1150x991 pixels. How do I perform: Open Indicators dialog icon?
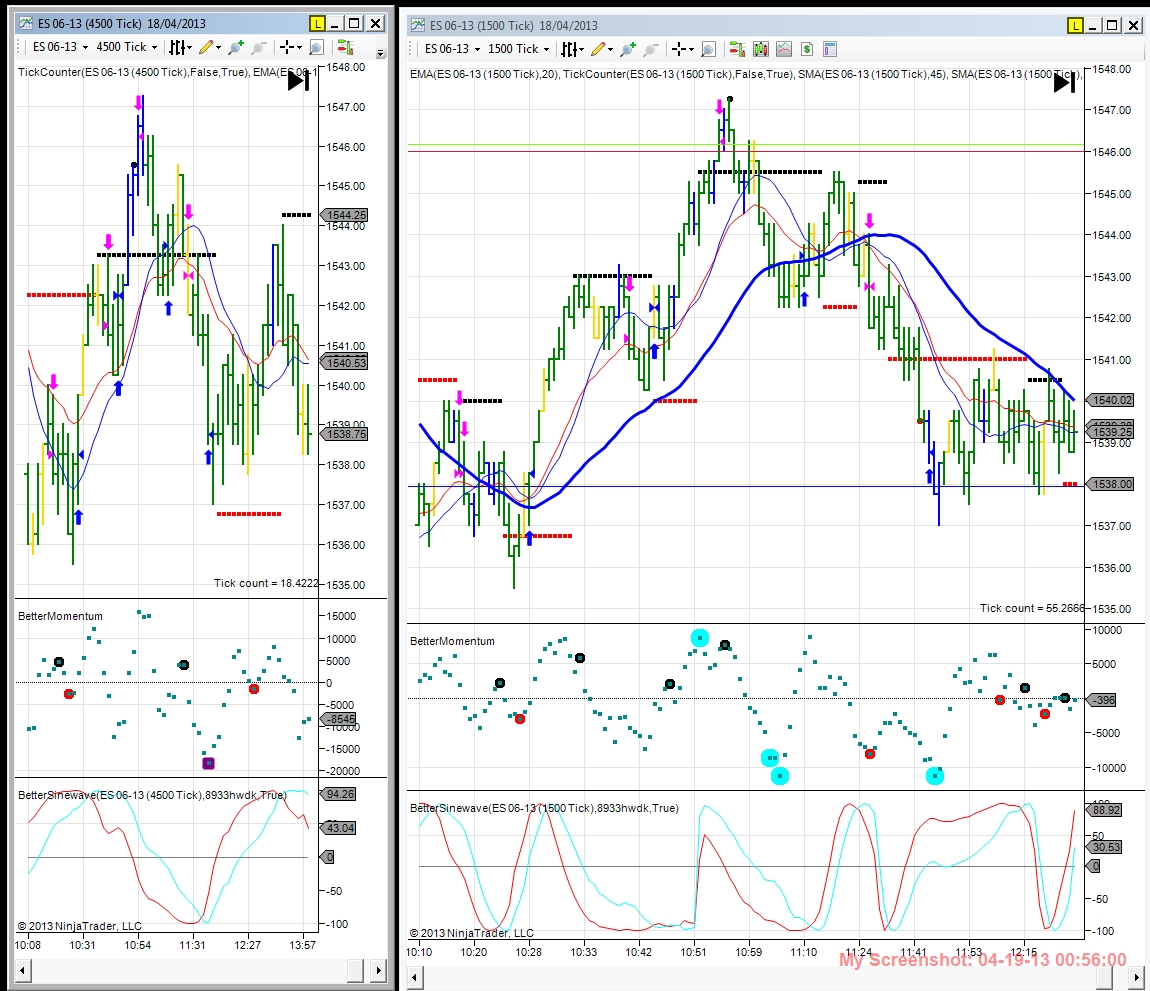coord(784,49)
